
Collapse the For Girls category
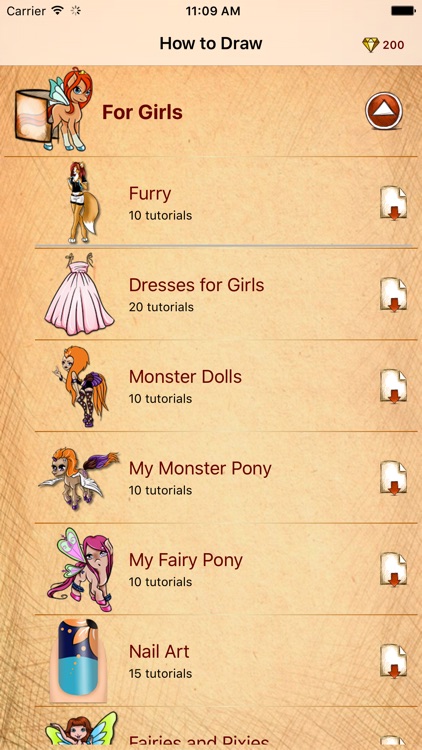[x=384, y=111]
